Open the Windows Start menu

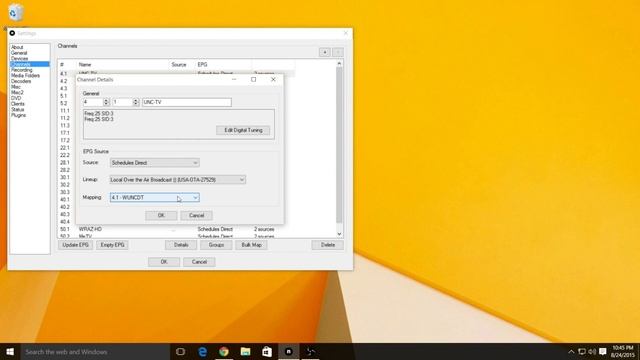(x=10, y=351)
